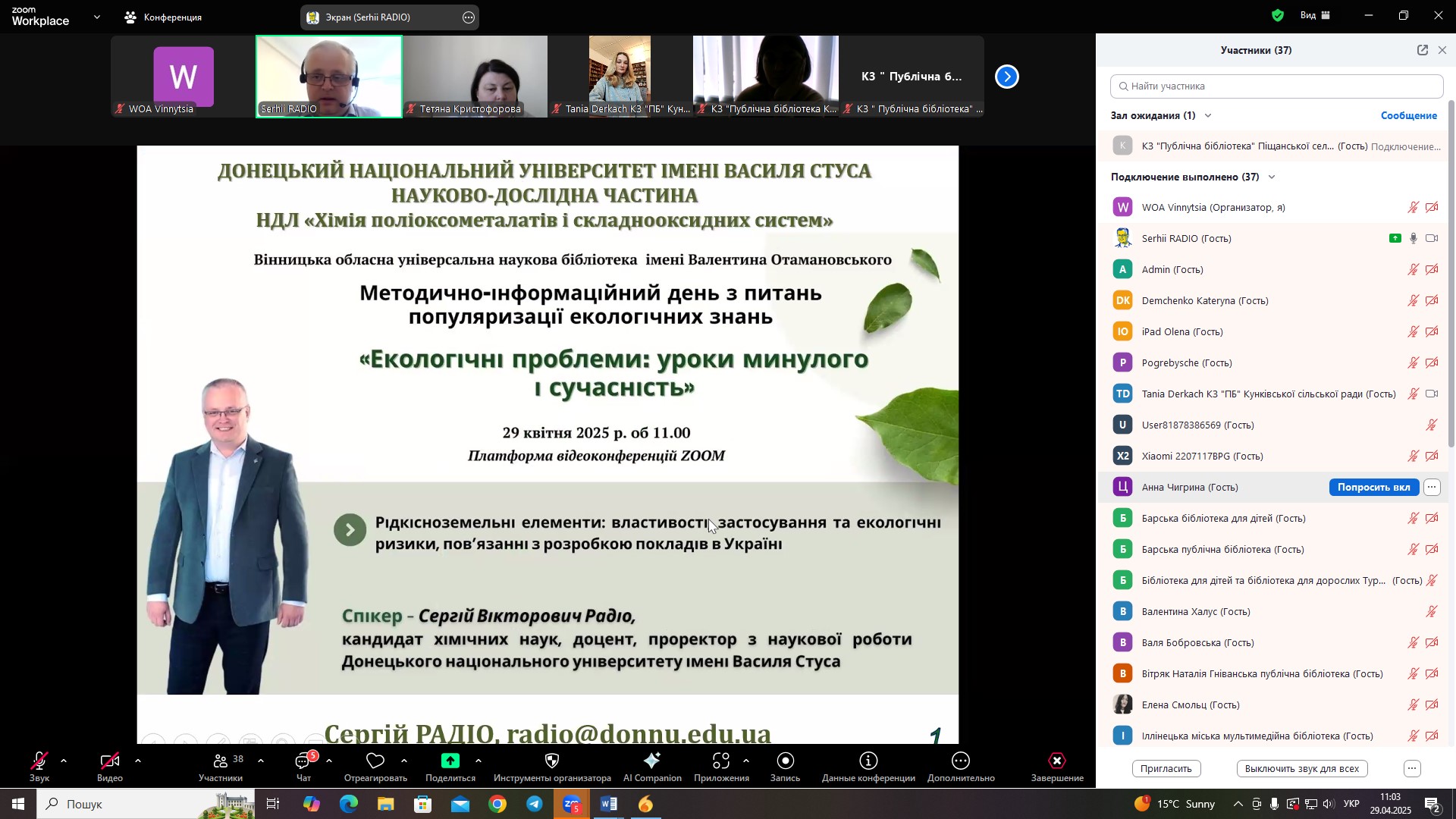Open the Чат panel
The height and width of the screenshot is (819, 1456).
click(304, 767)
